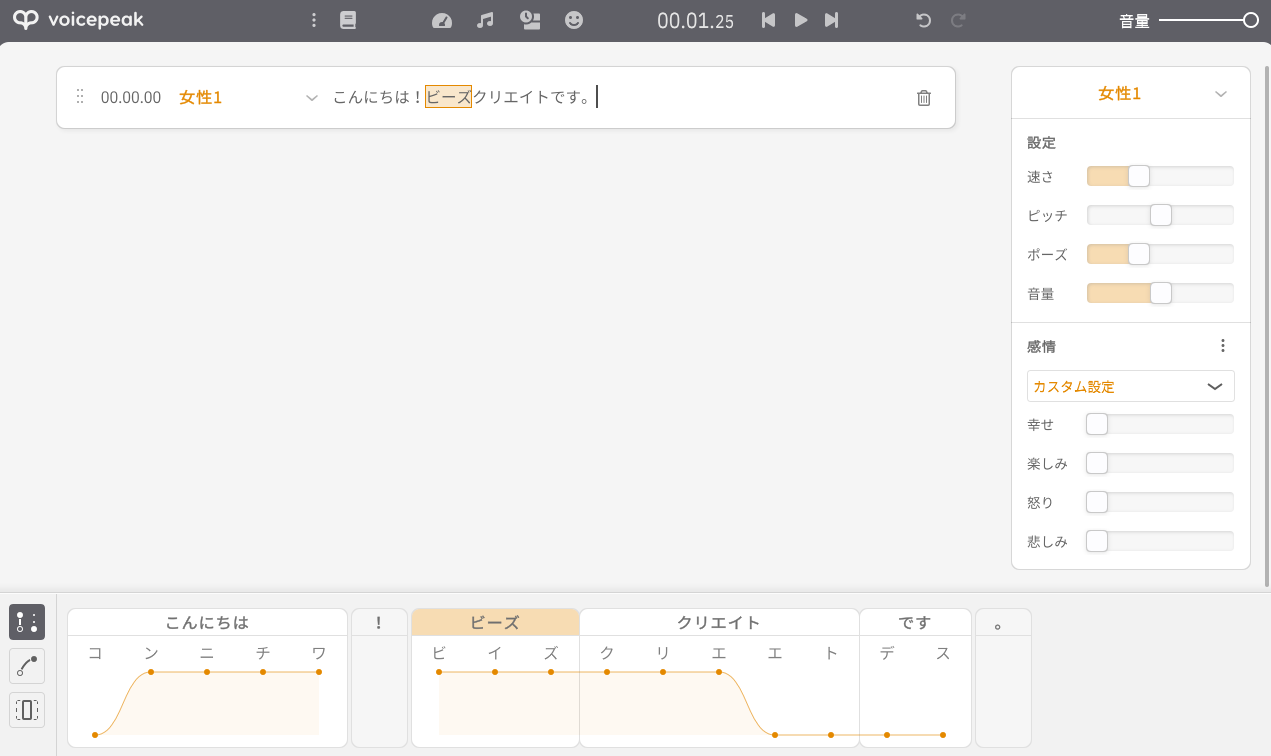Delete the text row with trash icon
Image resolution: width=1271 pixels, height=756 pixels.
(924, 97)
